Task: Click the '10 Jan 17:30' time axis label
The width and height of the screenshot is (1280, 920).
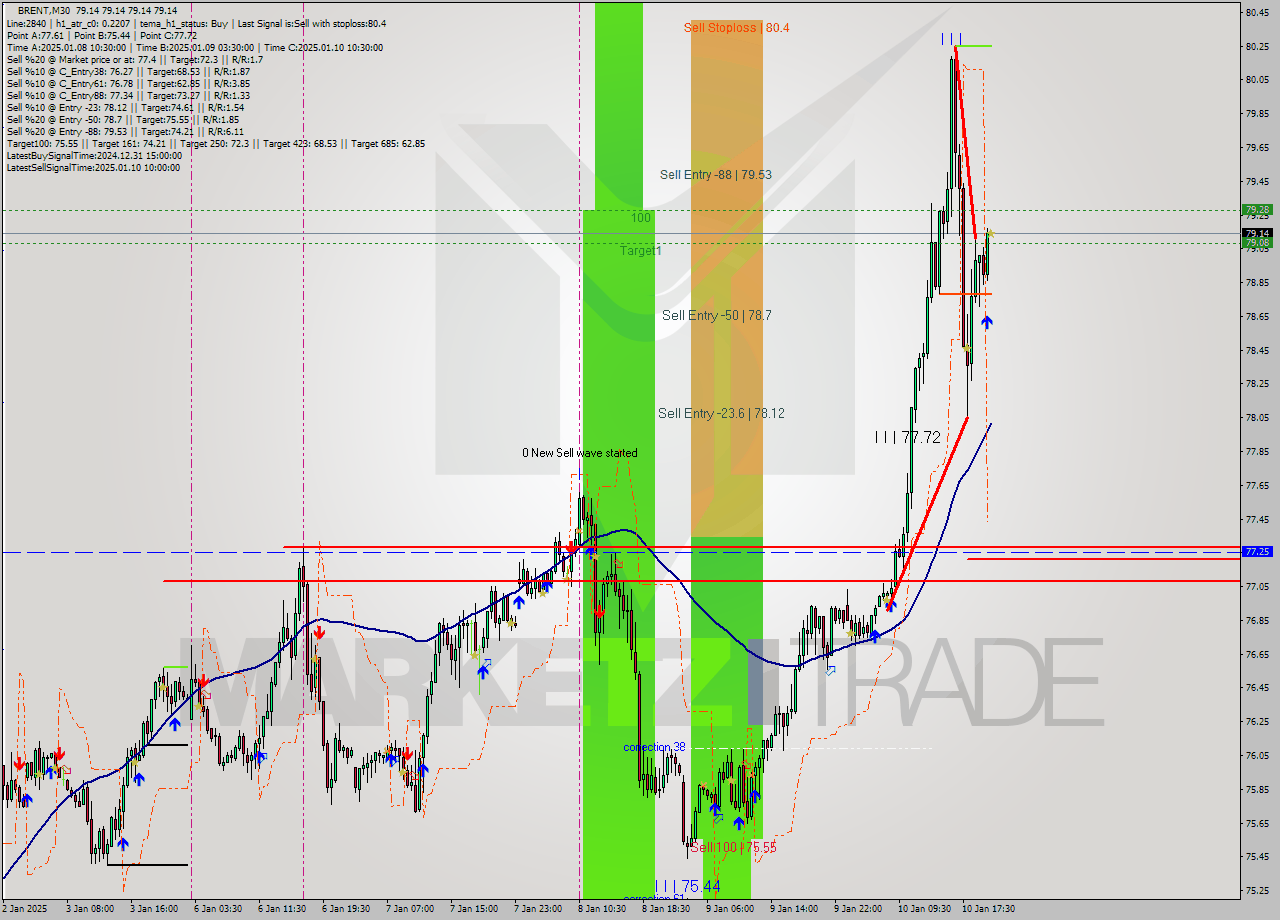Action: click(x=988, y=909)
